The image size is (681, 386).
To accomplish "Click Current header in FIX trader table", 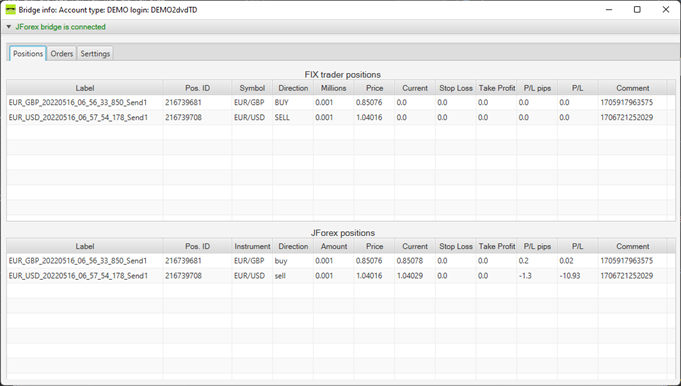I will coord(415,88).
